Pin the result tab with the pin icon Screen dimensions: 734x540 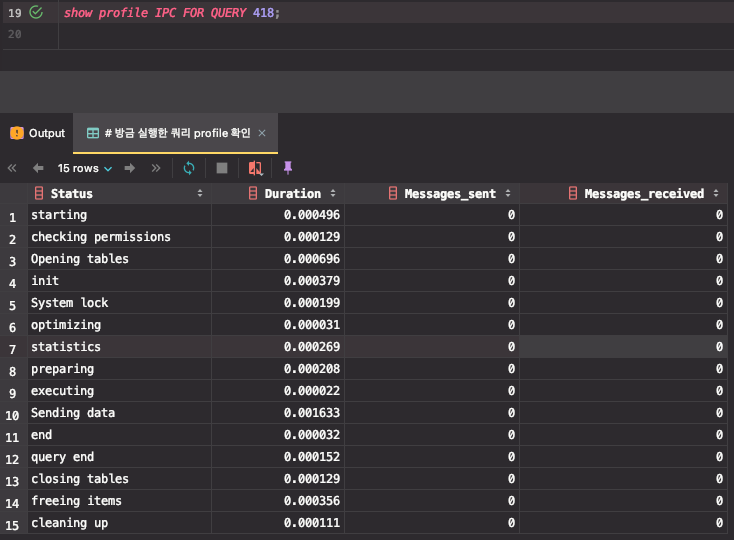click(x=288, y=168)
